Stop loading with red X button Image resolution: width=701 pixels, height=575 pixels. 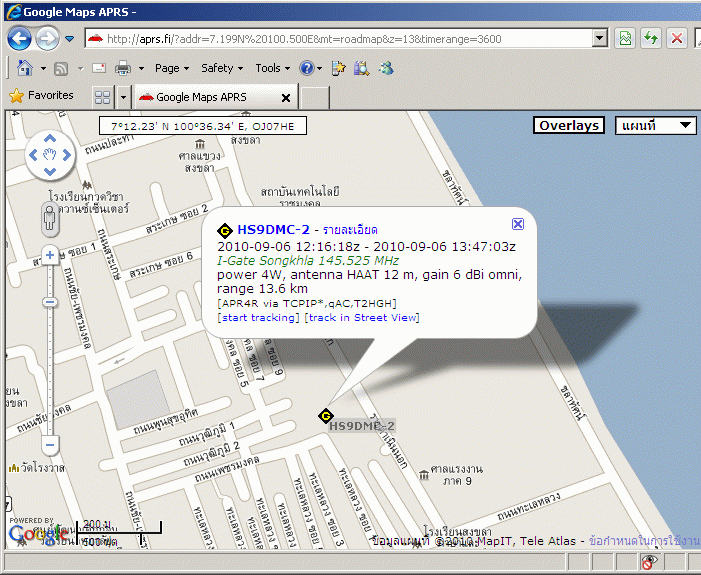click(x=677, y=39)
